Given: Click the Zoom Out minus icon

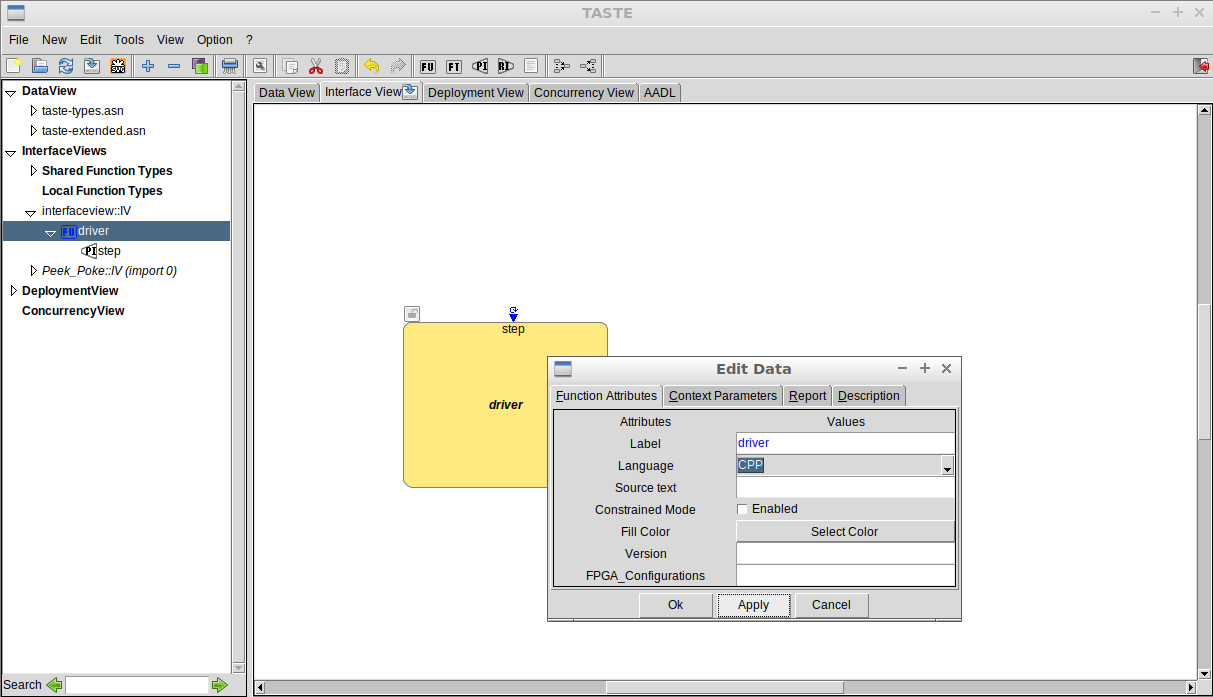Looking at the screenshot, I should (174, 66).
